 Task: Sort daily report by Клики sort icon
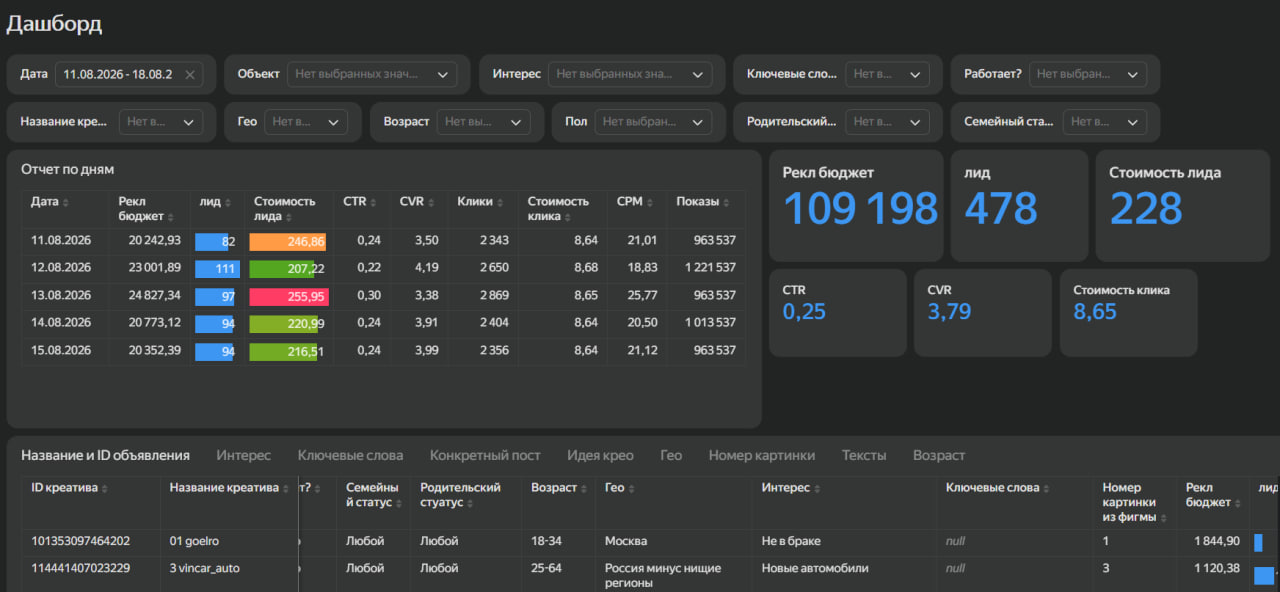pos(500,202)
